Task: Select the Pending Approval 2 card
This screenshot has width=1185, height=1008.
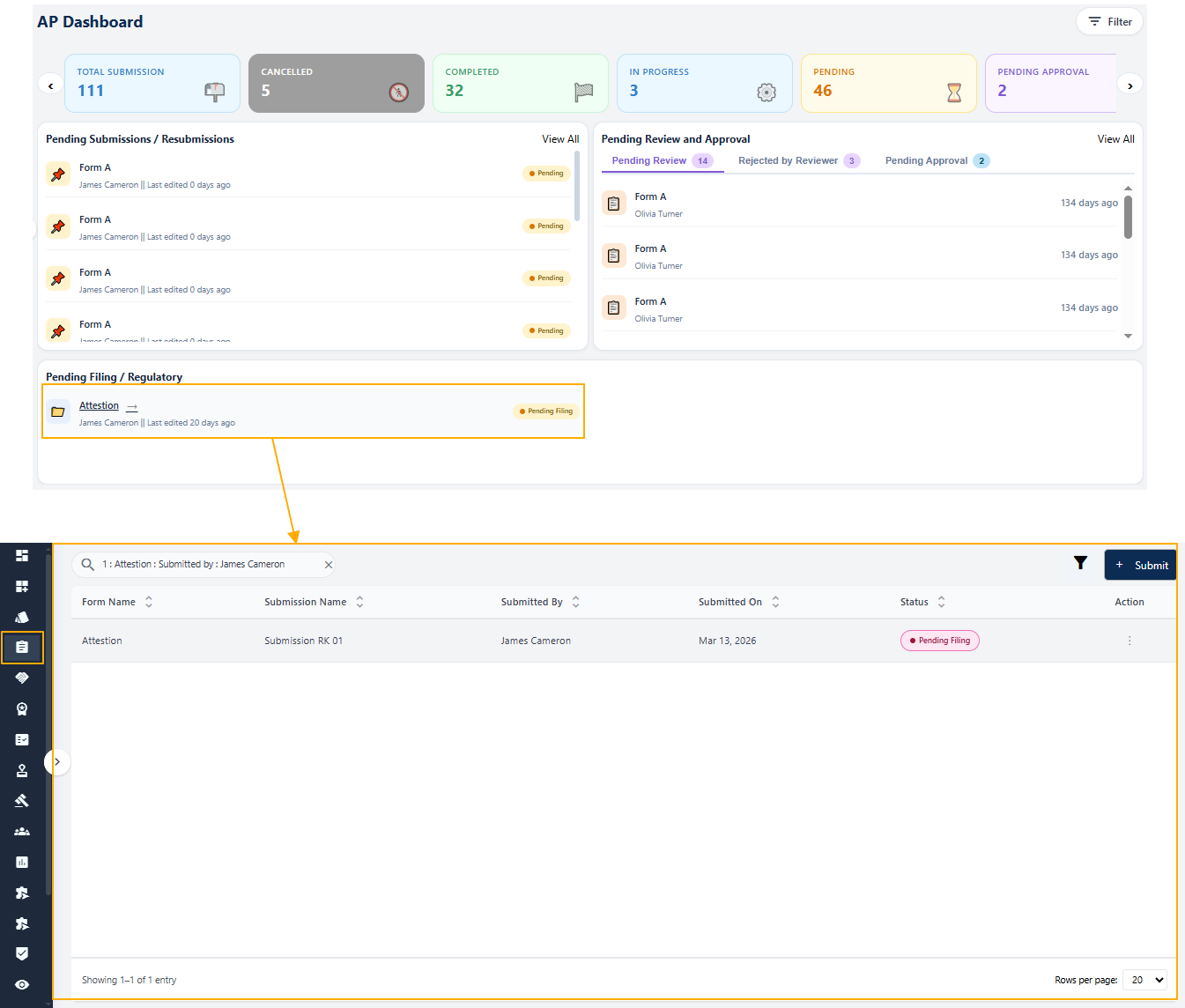Action: click(1051, 84)
